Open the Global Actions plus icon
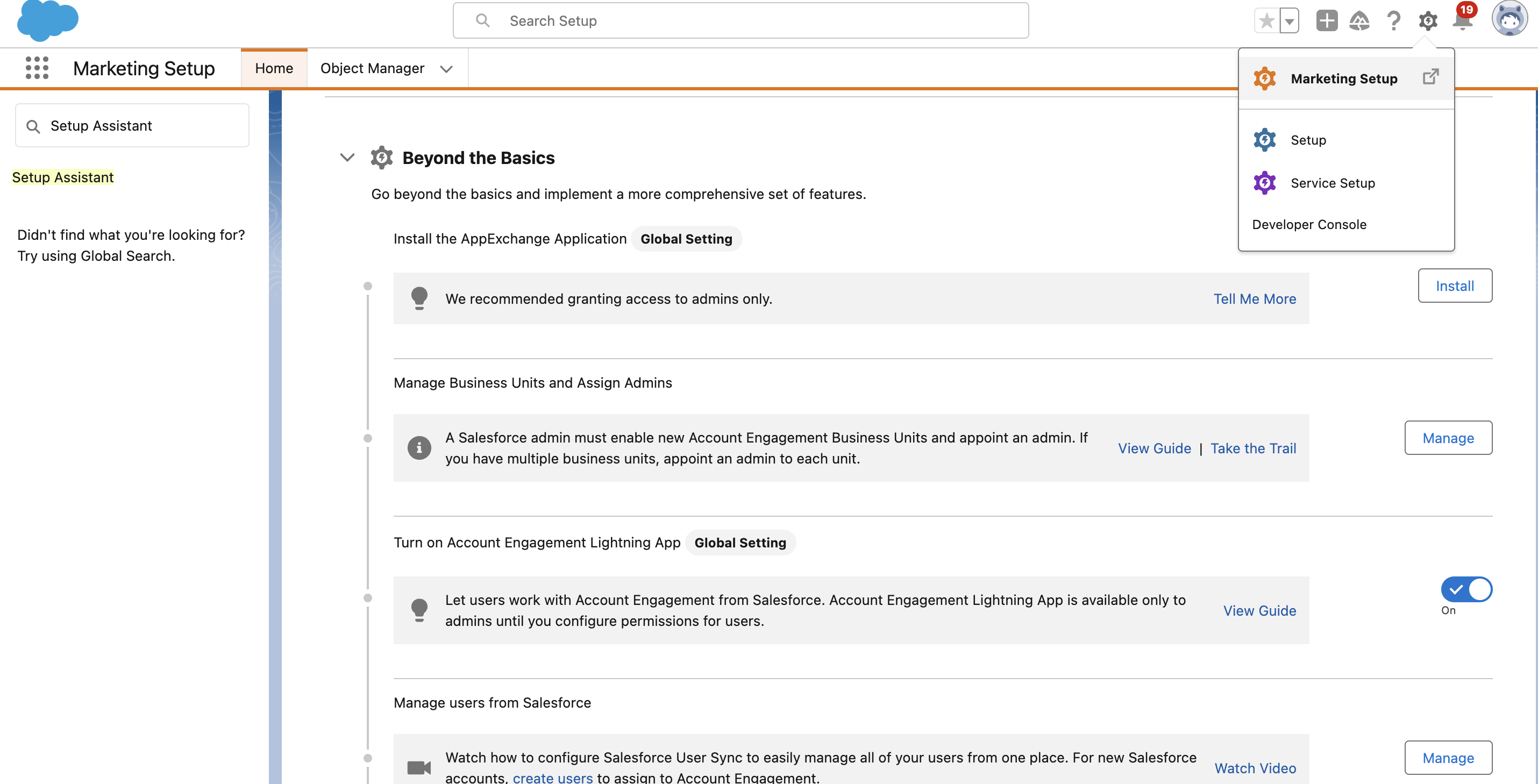The image size is (1538, 784). [x=1326, y=21]
